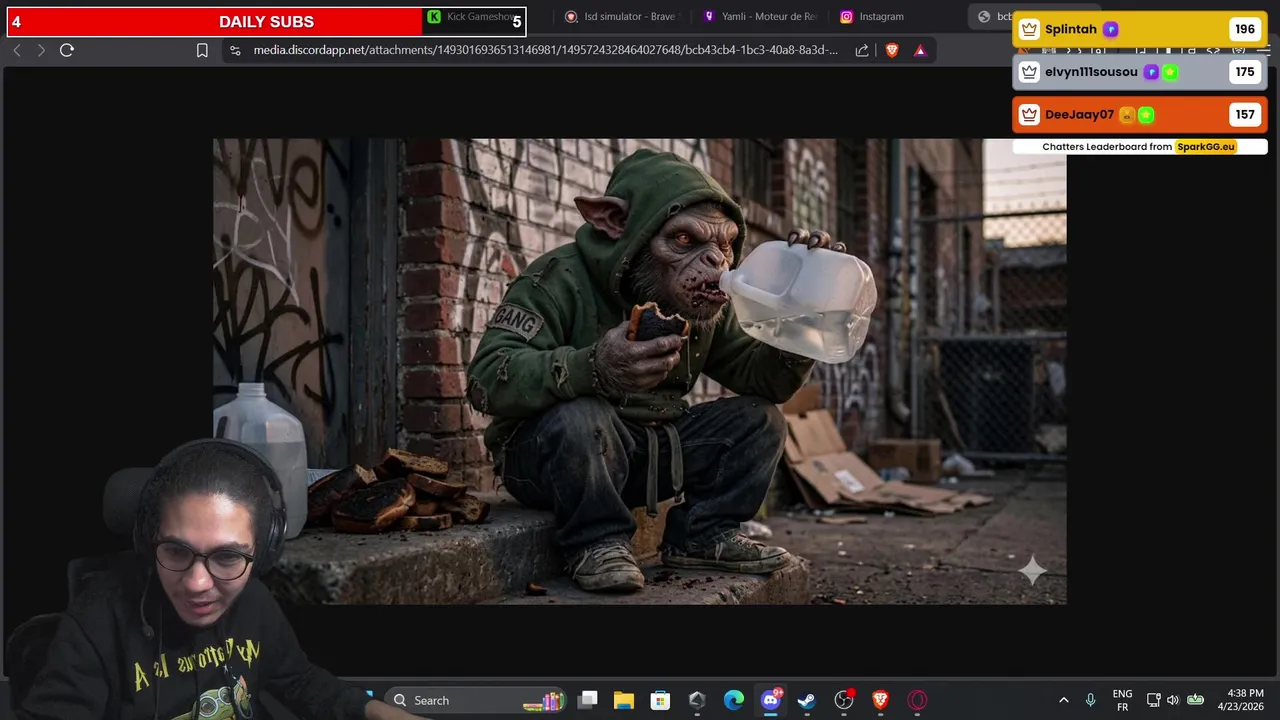Click the Daily Subs goal bar

pyautogui.click(x=266, y=22)
